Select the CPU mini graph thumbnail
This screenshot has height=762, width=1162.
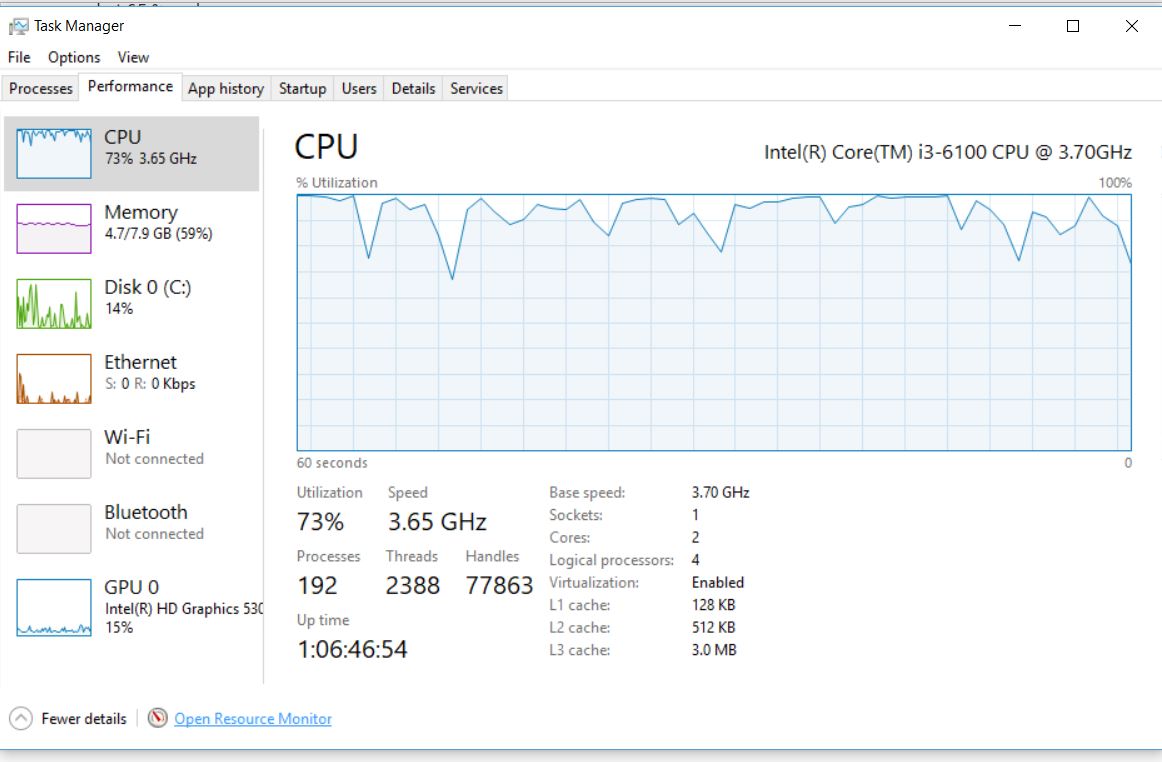[x=53, y=153]
